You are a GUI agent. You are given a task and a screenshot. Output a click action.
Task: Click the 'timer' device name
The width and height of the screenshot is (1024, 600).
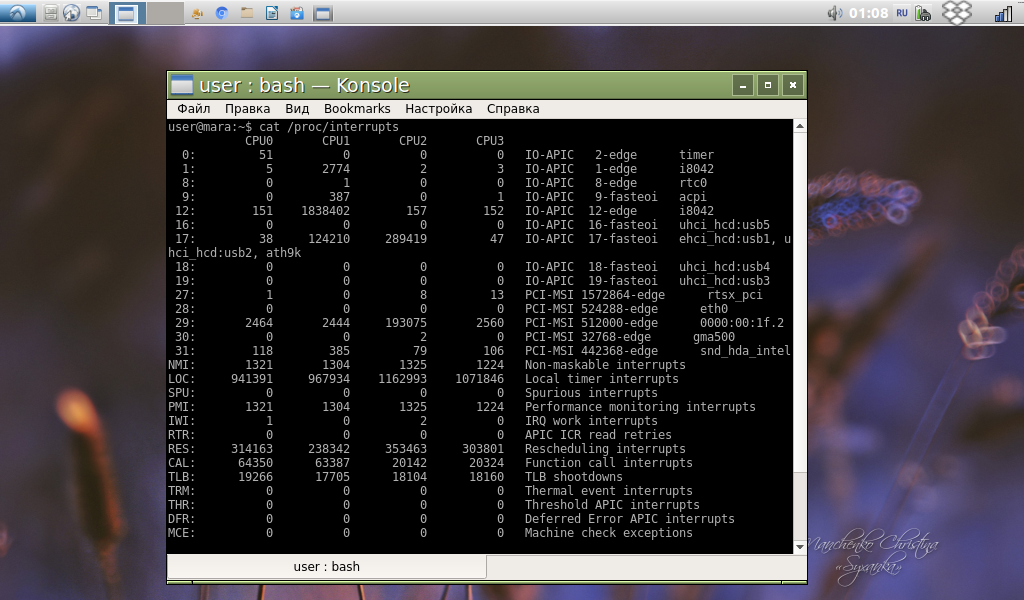click(x=696, y=155)
